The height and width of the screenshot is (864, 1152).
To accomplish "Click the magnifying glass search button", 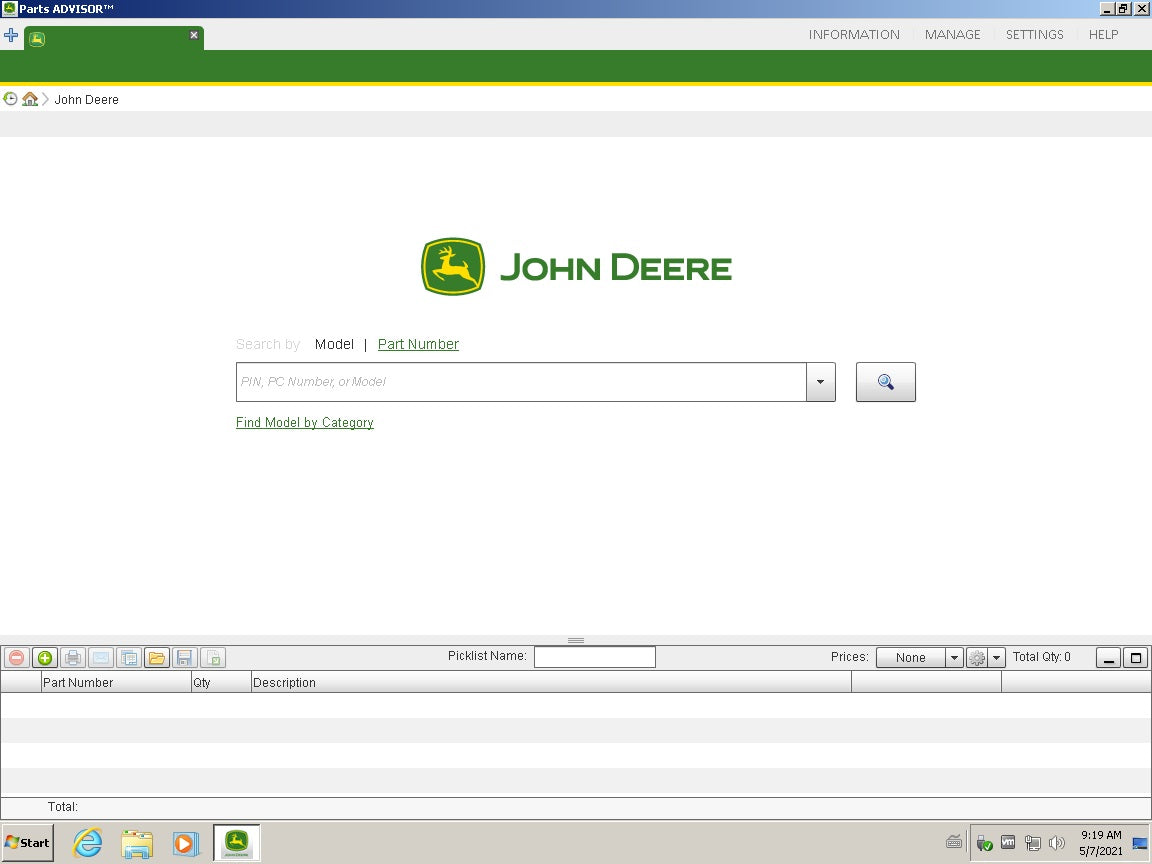I will click(885, 382).
